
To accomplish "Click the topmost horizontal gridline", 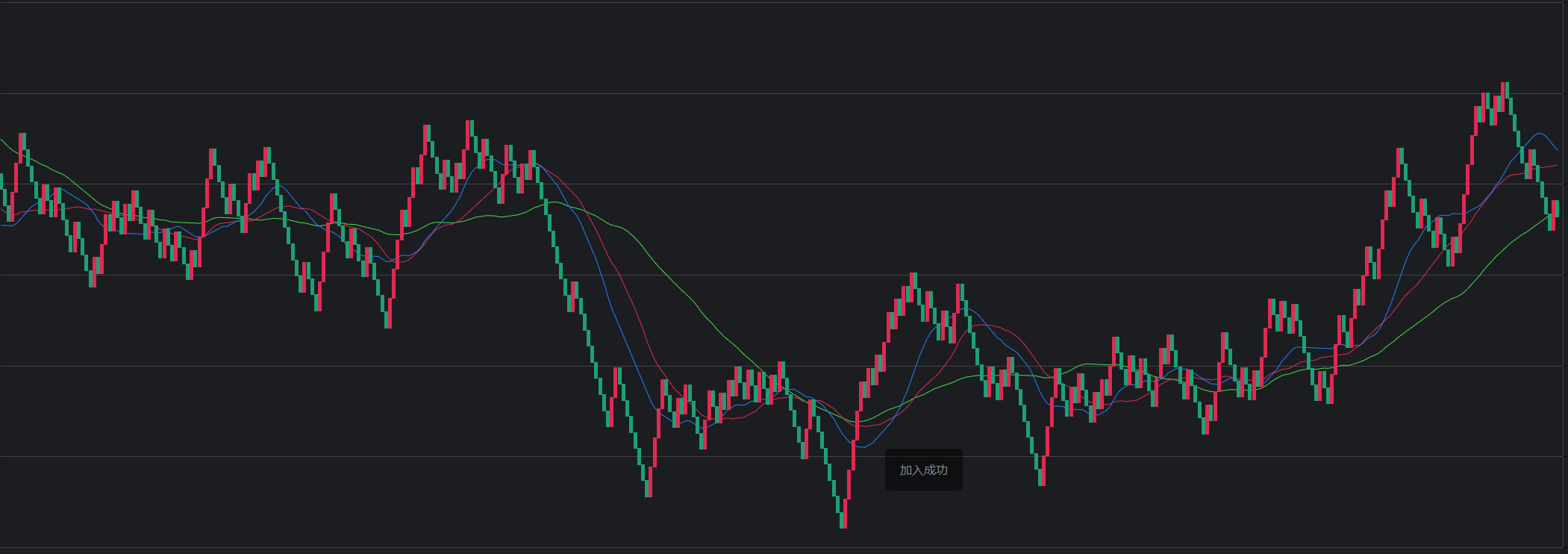I will (x=781, y=3).
